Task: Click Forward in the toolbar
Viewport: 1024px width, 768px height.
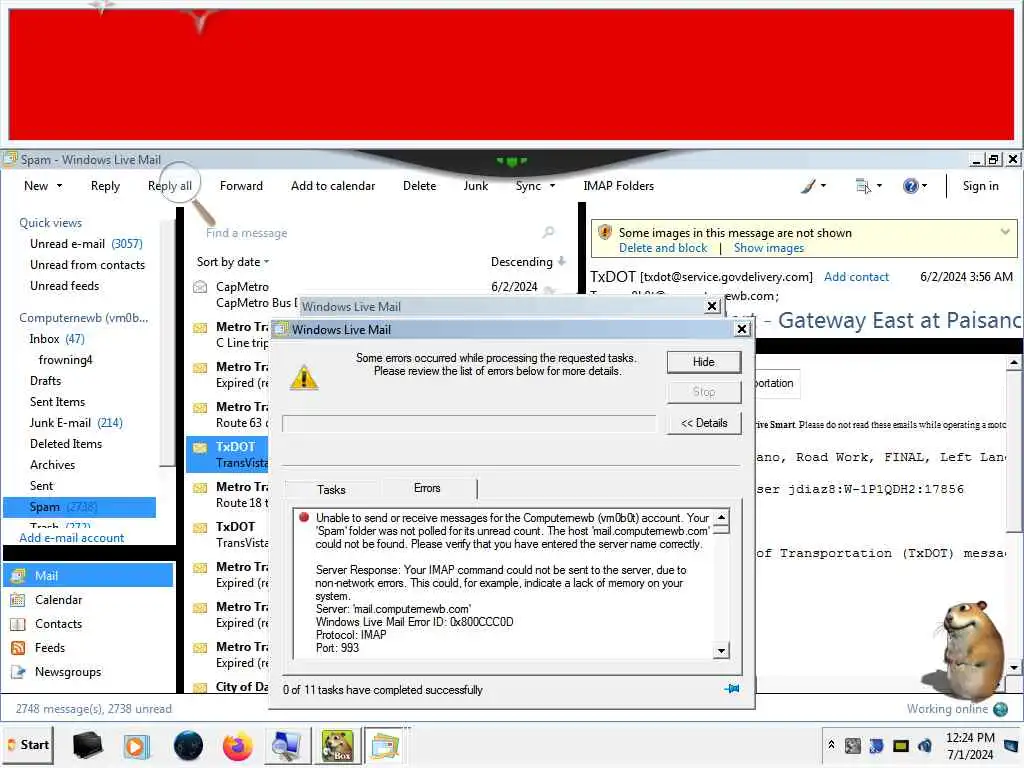Action: point(241,186)
